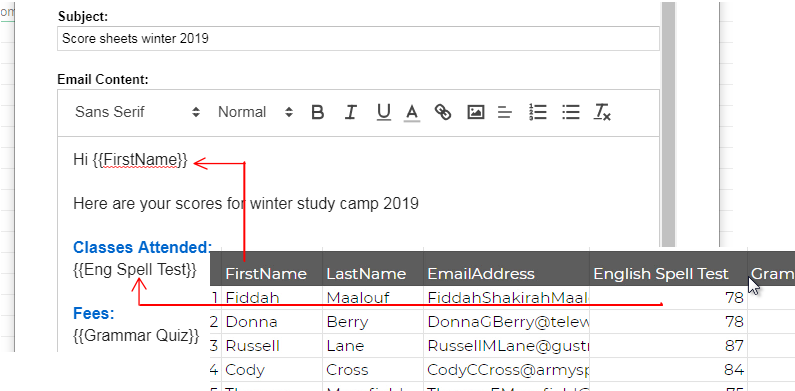Insert a link with chain icon
The image size is (795, 391).
(443, 112)
